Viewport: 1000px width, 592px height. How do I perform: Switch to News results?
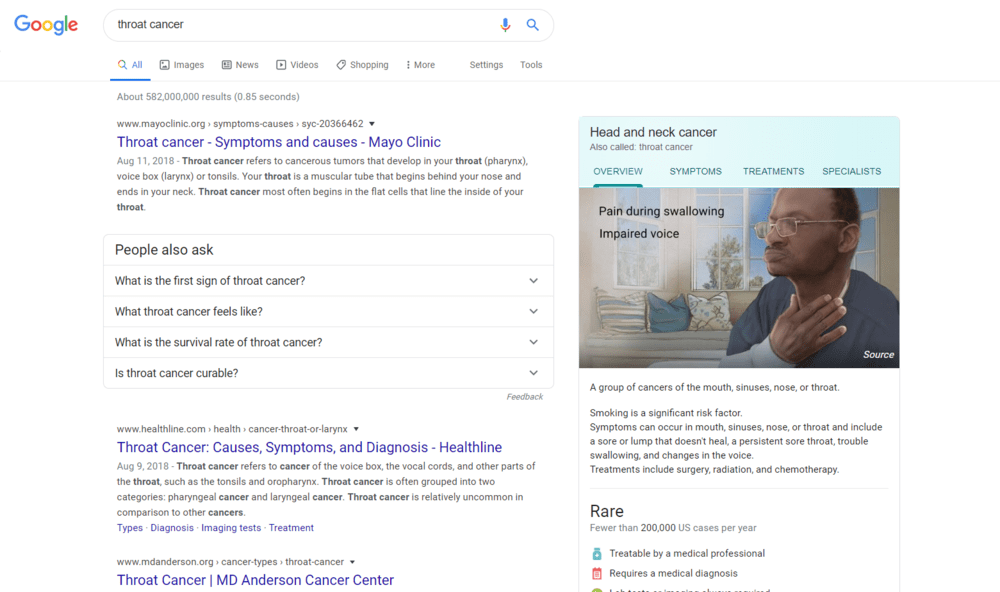coord(240,65)
